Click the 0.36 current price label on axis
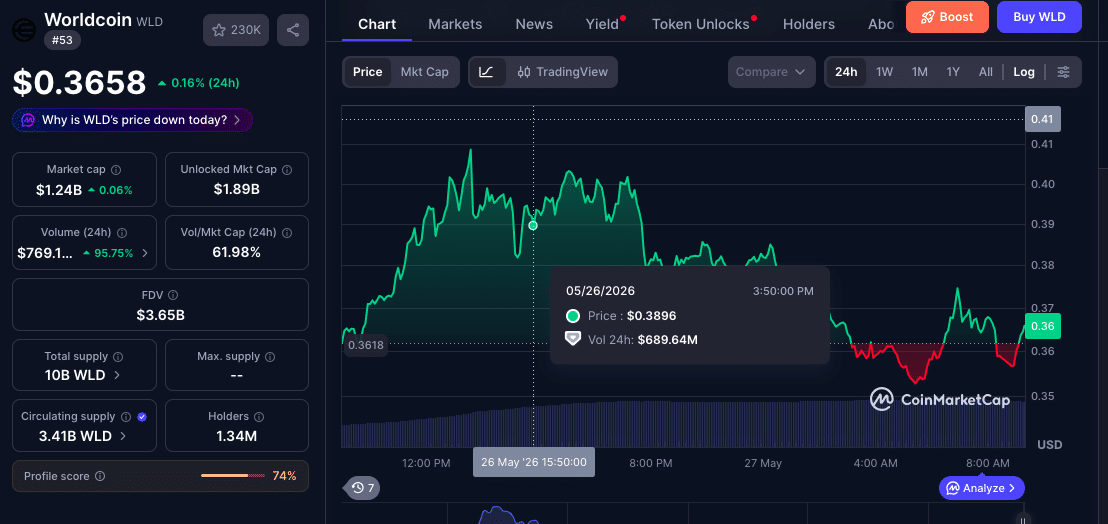 pyautogui.click(x=1042, y=326)
